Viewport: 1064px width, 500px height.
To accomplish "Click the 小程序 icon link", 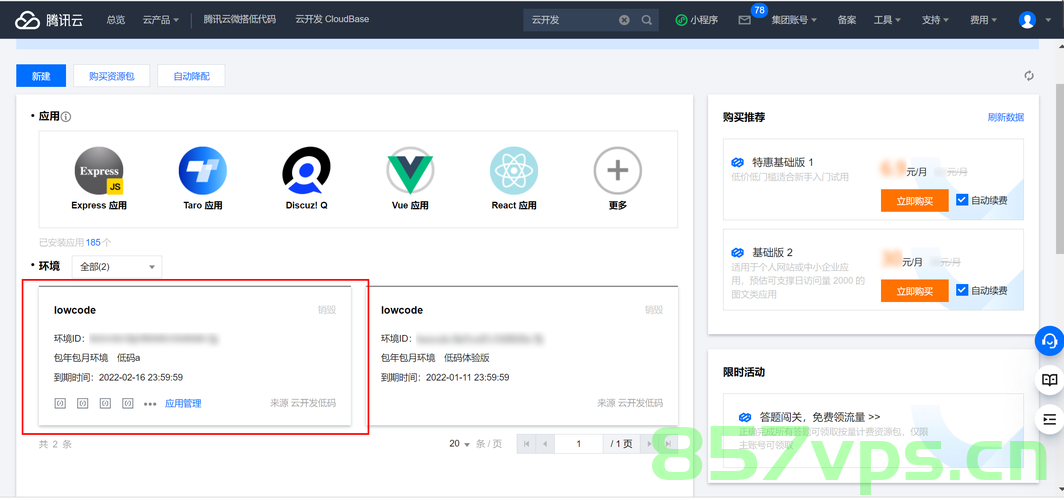I will (x=697, y=20).
